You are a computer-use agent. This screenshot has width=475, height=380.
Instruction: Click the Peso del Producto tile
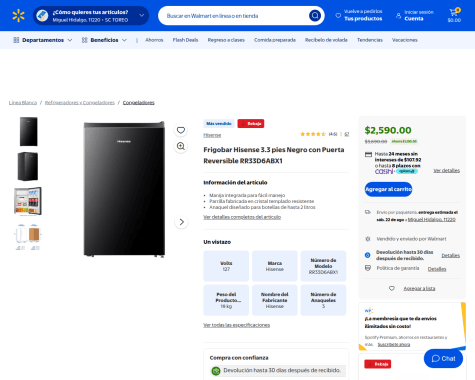[226, 300]
